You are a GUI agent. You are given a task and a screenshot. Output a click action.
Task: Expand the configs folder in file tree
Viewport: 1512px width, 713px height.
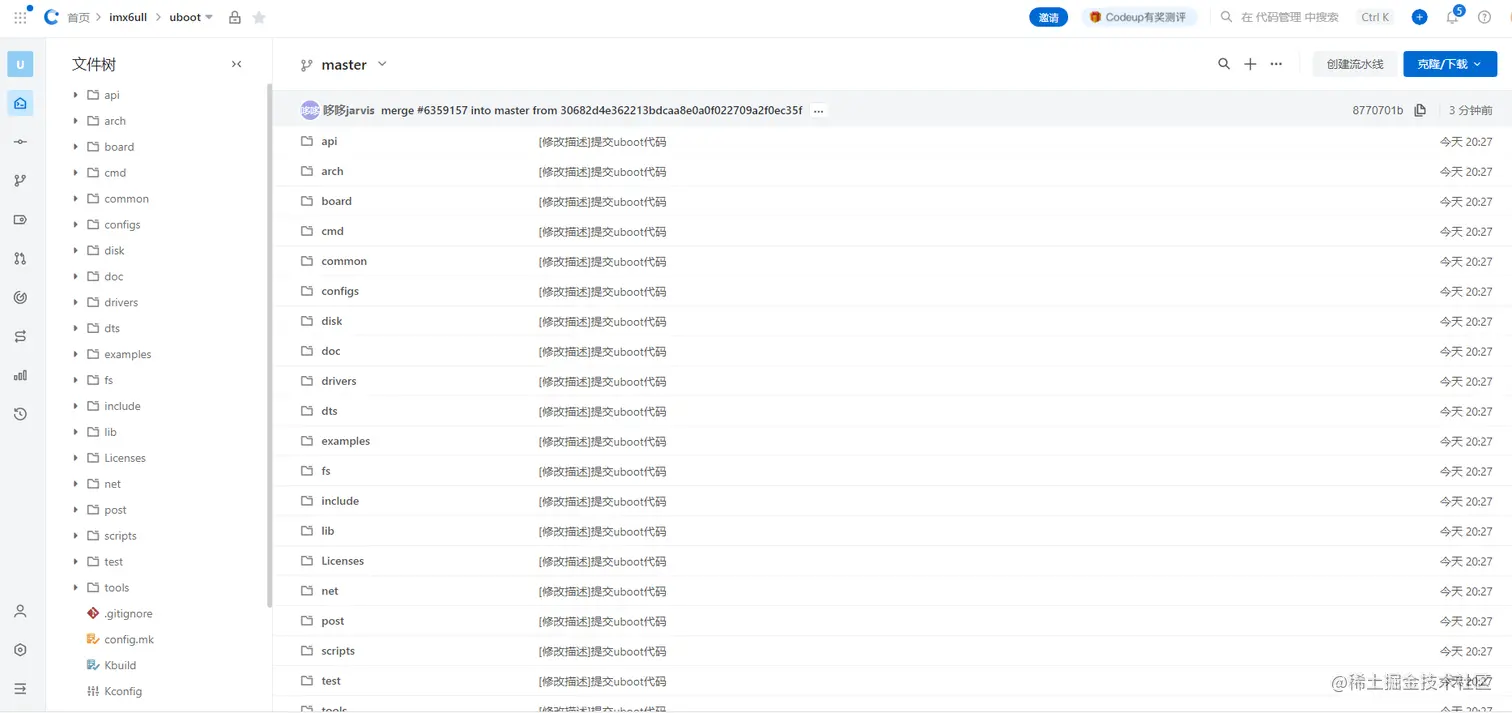pos(76,225)
